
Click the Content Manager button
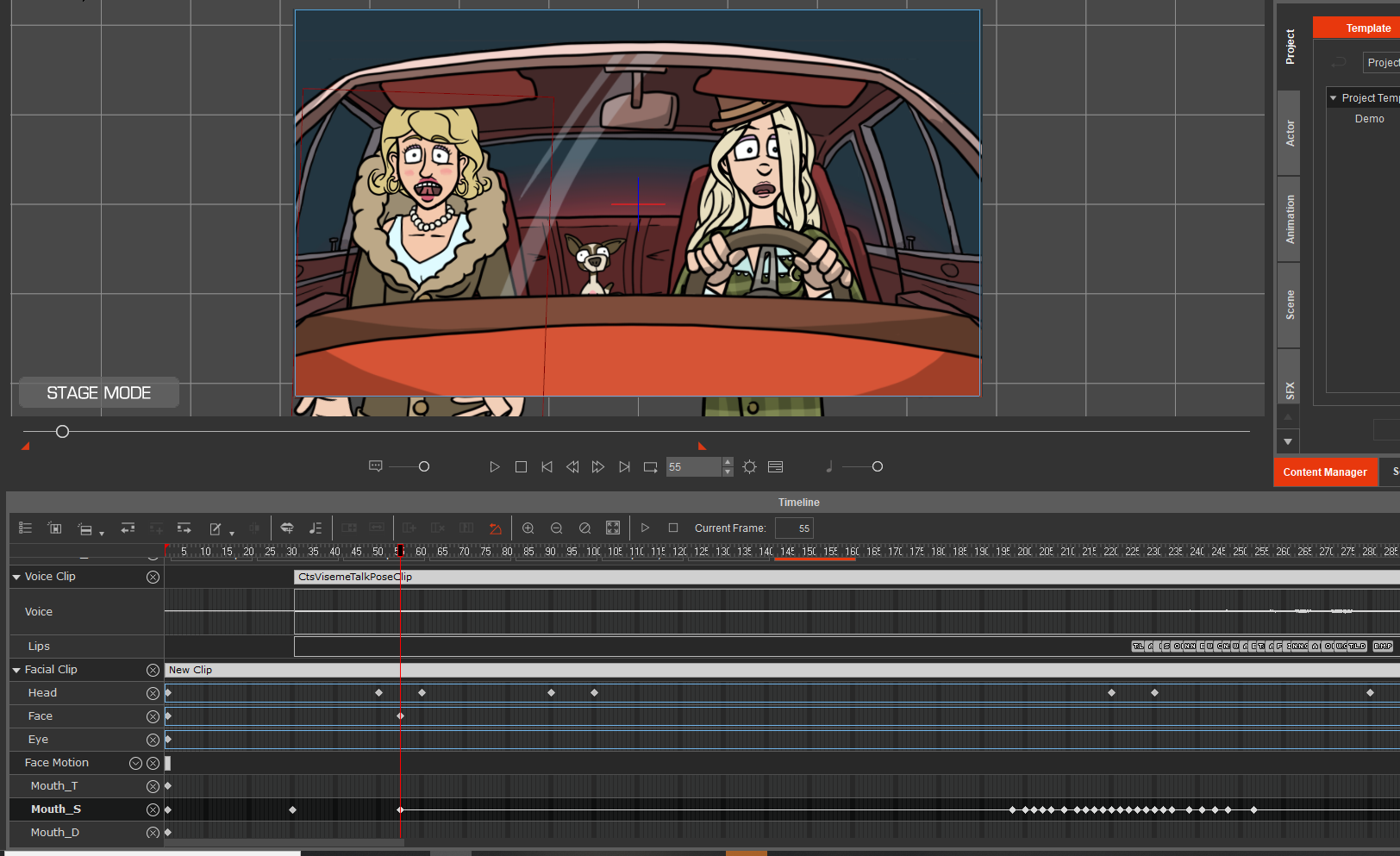click(x=1324, y=472)
